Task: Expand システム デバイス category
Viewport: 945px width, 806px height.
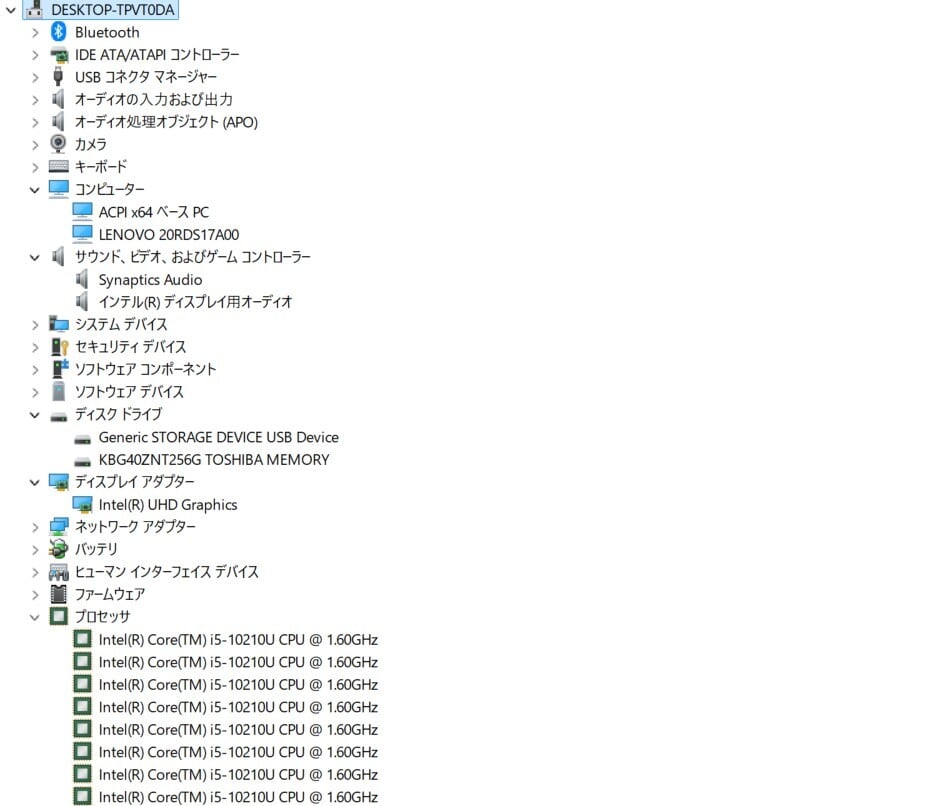Action: [35, 325]
